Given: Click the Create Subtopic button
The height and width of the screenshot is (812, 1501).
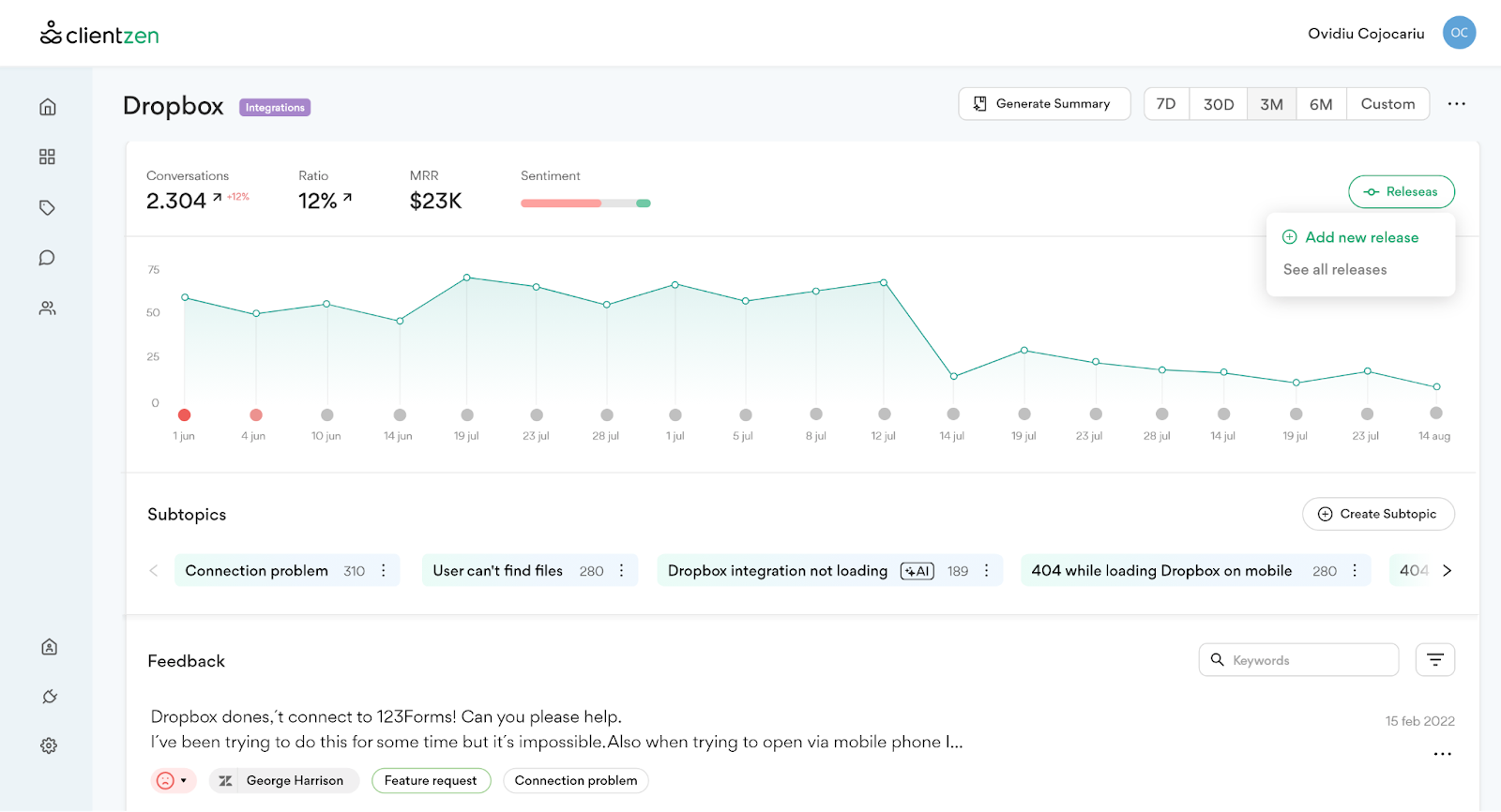Looking at the screenshot, I should click(x=1378, y=514).
